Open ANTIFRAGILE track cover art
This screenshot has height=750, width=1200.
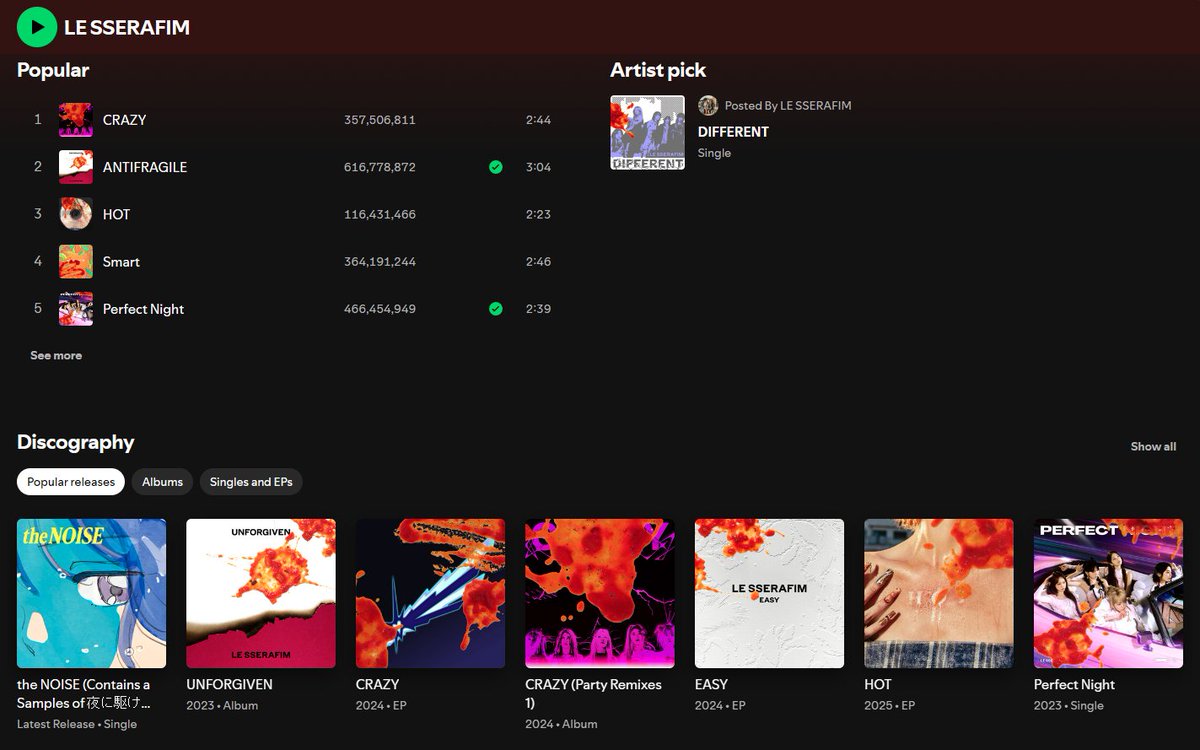(76, 167)
